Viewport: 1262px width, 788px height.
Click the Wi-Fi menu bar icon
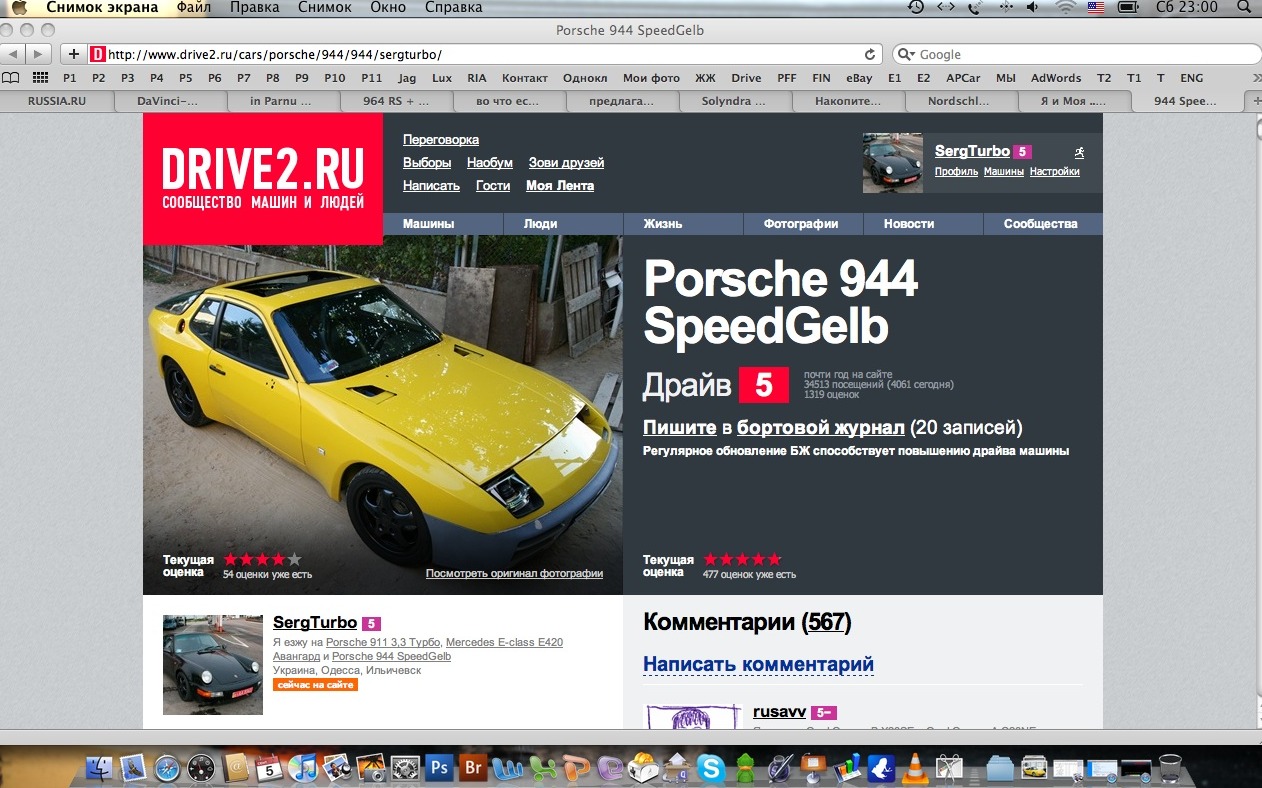(x=1066, y=7)
